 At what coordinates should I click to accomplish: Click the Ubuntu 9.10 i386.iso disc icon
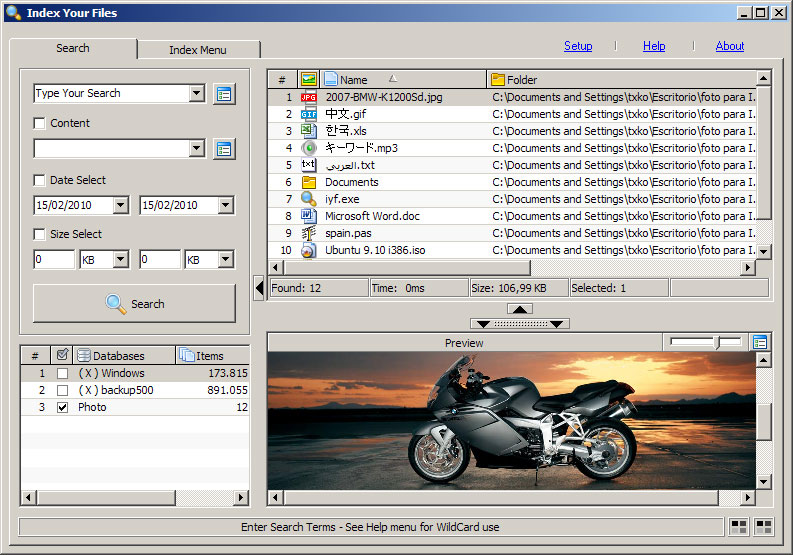point(309,250)
